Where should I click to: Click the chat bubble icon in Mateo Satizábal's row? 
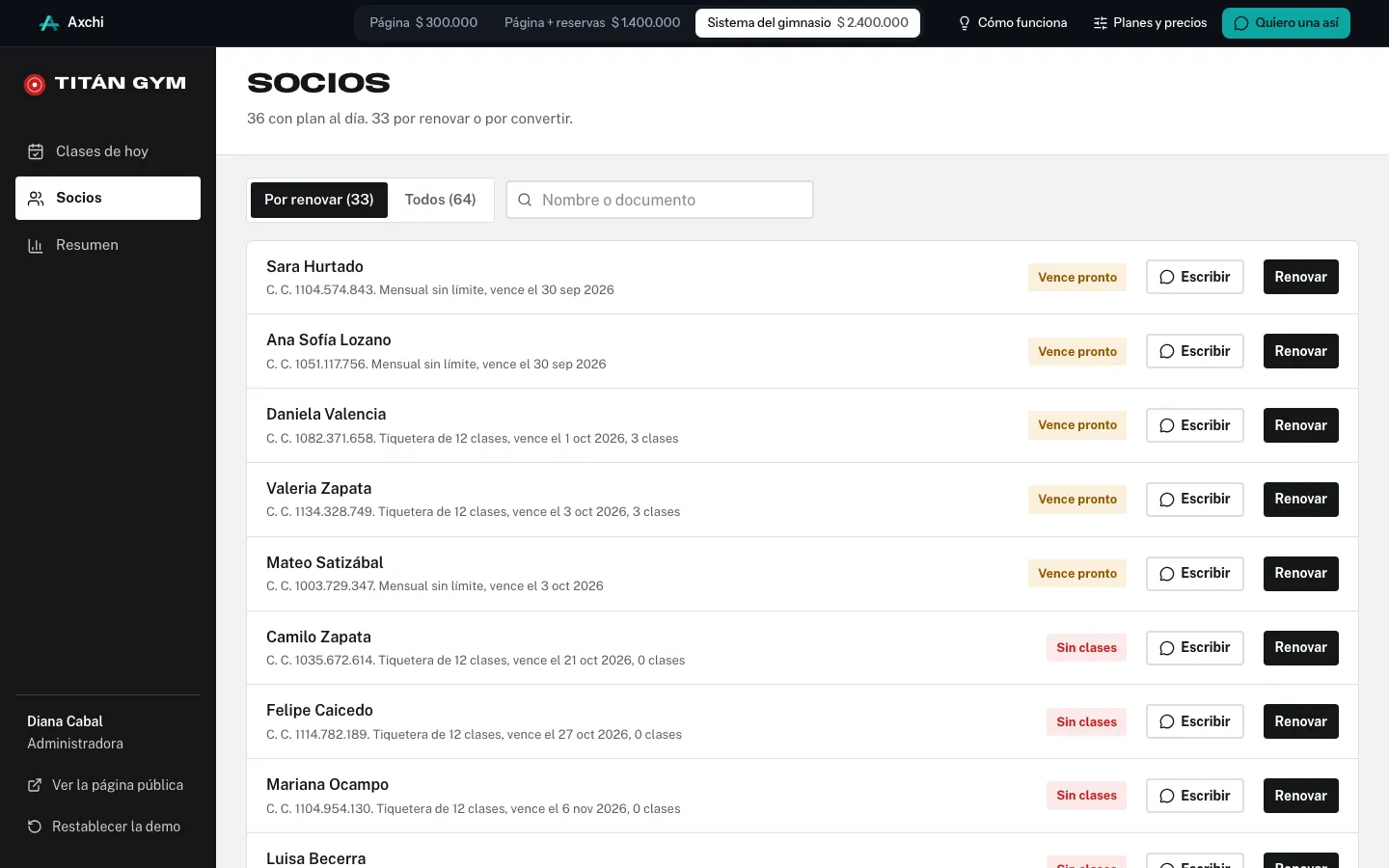click(1167, 574)
